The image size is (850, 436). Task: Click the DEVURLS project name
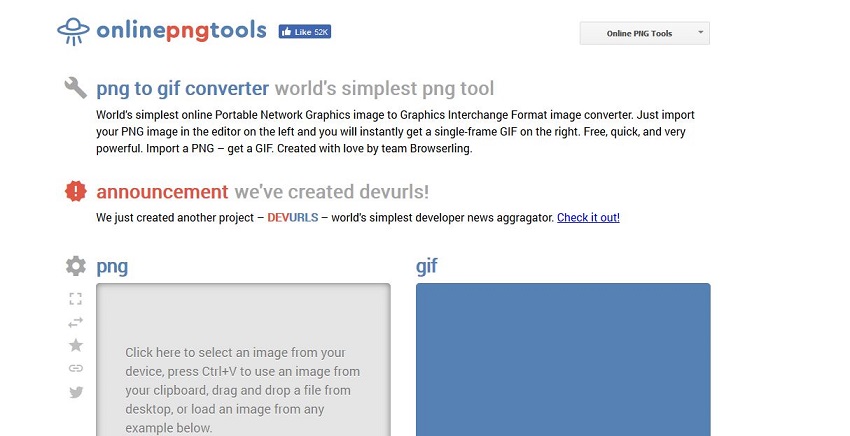pyautogui.click(x=293, y=217)
